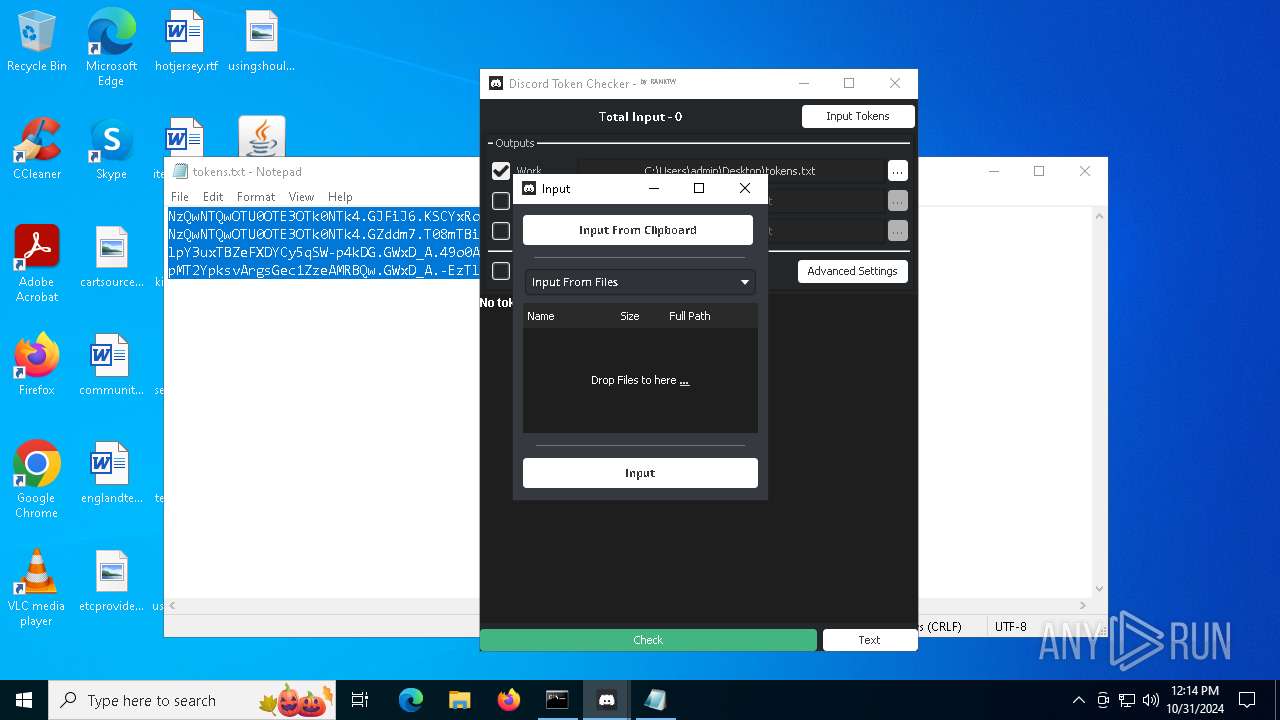Open Task View on the taskbar
This screenshot has width=1280, height=720.
coord(360,700)
